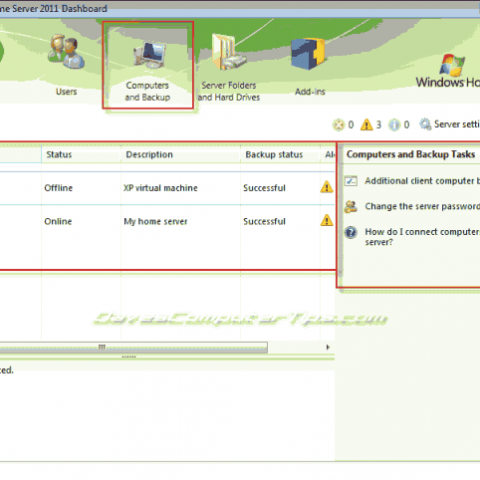
Task: Click the help question mark icon
Action: (351, 232)
